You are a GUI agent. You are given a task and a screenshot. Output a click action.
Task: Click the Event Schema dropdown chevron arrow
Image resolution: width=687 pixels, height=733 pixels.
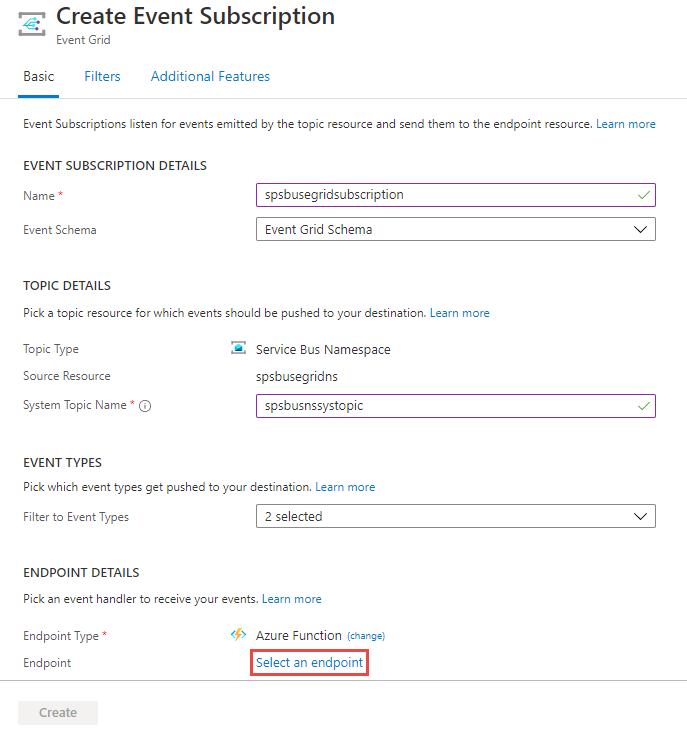[641, 229]
